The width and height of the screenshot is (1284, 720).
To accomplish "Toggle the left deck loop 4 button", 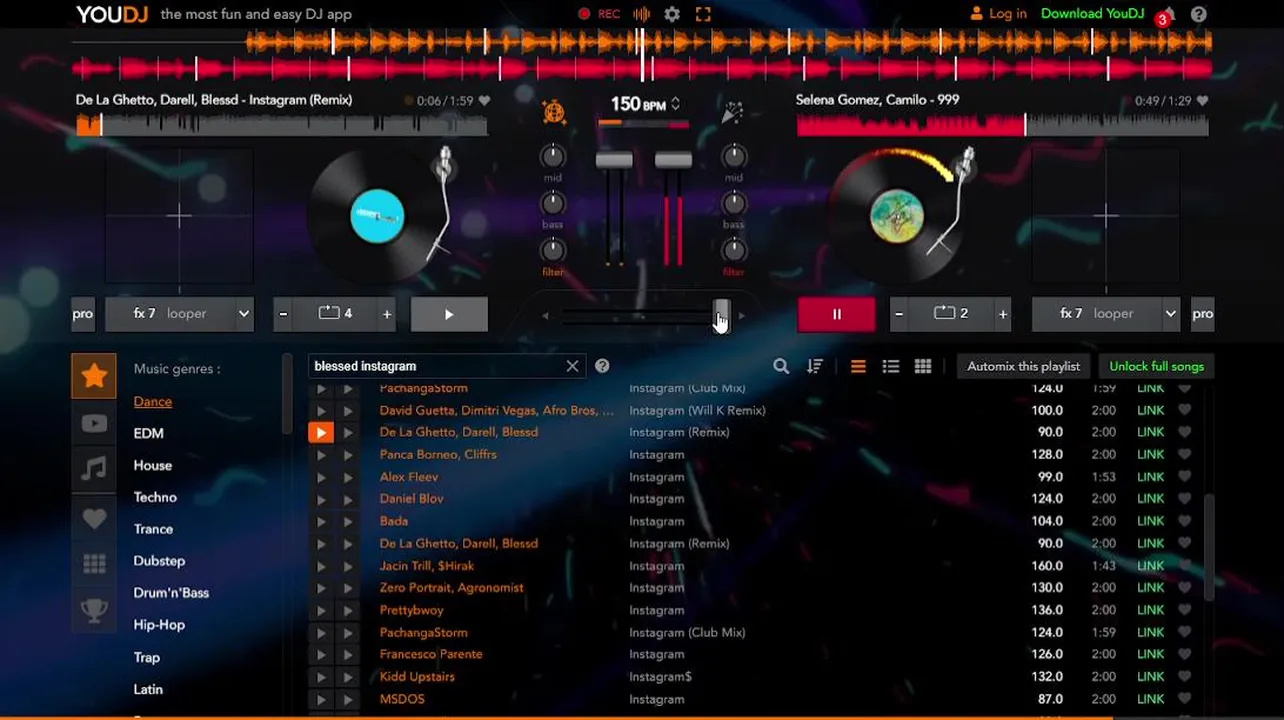I will point(335,314).
